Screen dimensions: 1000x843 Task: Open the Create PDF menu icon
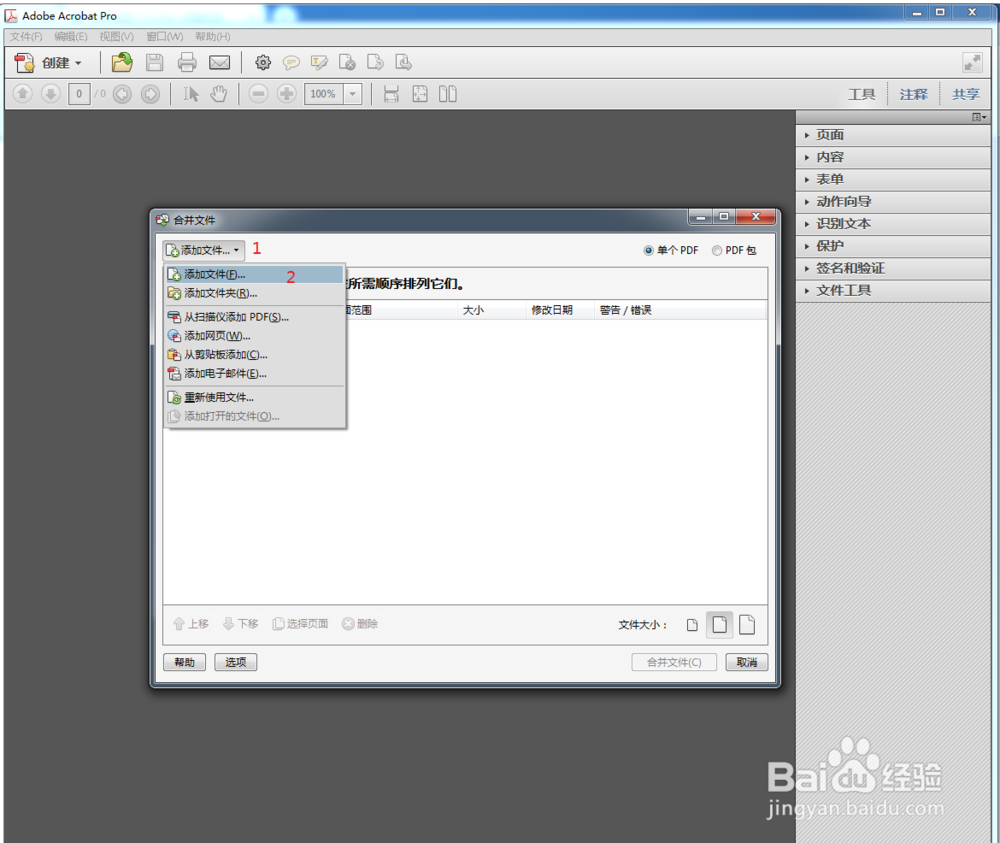[24, 62]
